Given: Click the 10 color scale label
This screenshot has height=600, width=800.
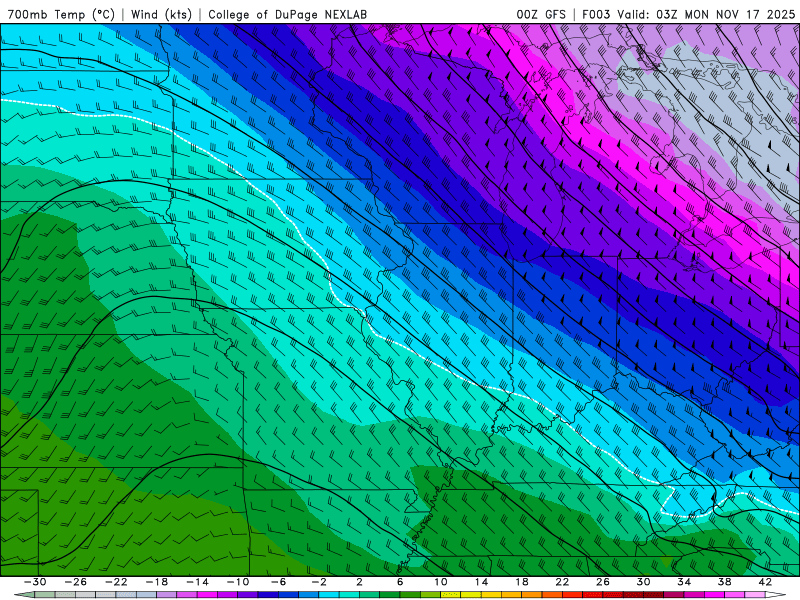Looking at the screenshot, I should tap(441, 582).
